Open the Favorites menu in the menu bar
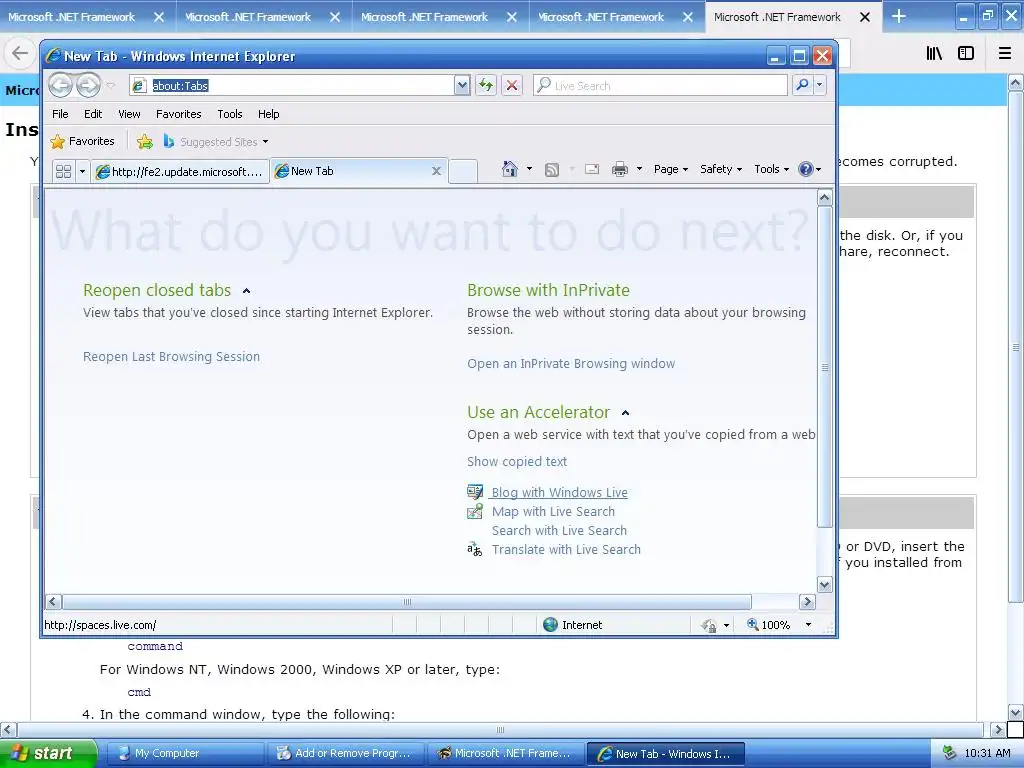Viewport: 1024px width, 768px height. [178, 114]
